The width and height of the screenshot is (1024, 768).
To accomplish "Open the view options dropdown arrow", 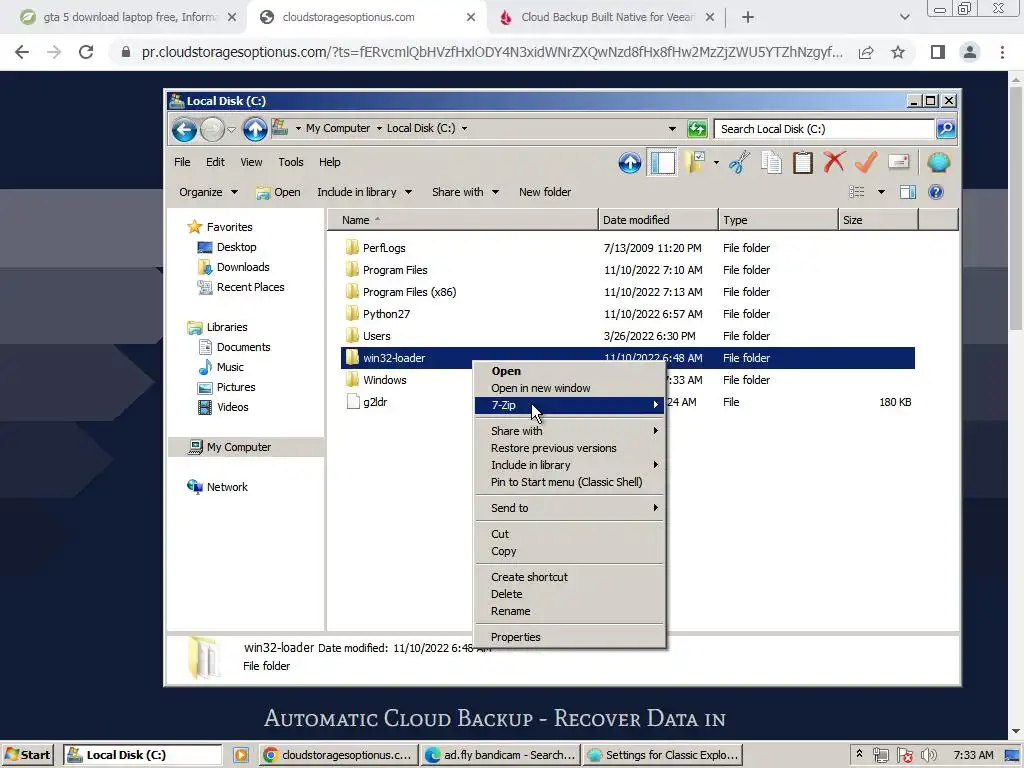I will [881, 192].
